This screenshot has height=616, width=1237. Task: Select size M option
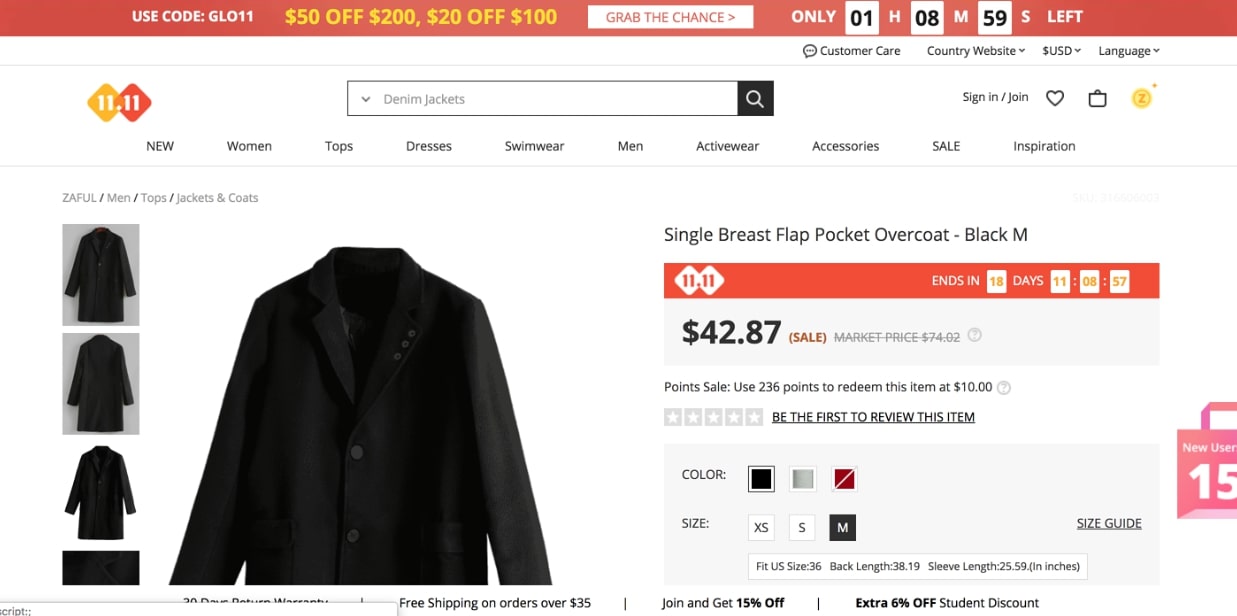click(x=842, y=527)
